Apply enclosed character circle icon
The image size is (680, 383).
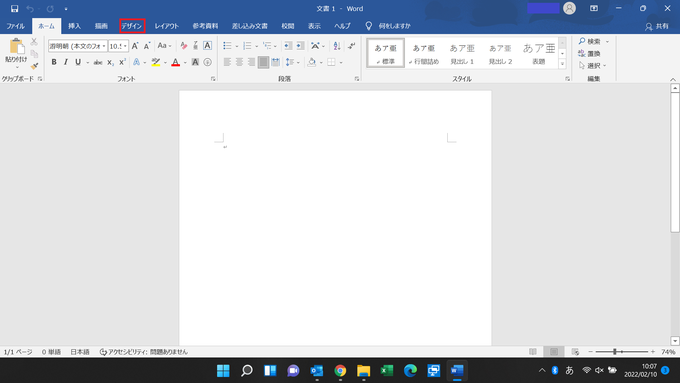pyautogui.click(x=208, y=62)
